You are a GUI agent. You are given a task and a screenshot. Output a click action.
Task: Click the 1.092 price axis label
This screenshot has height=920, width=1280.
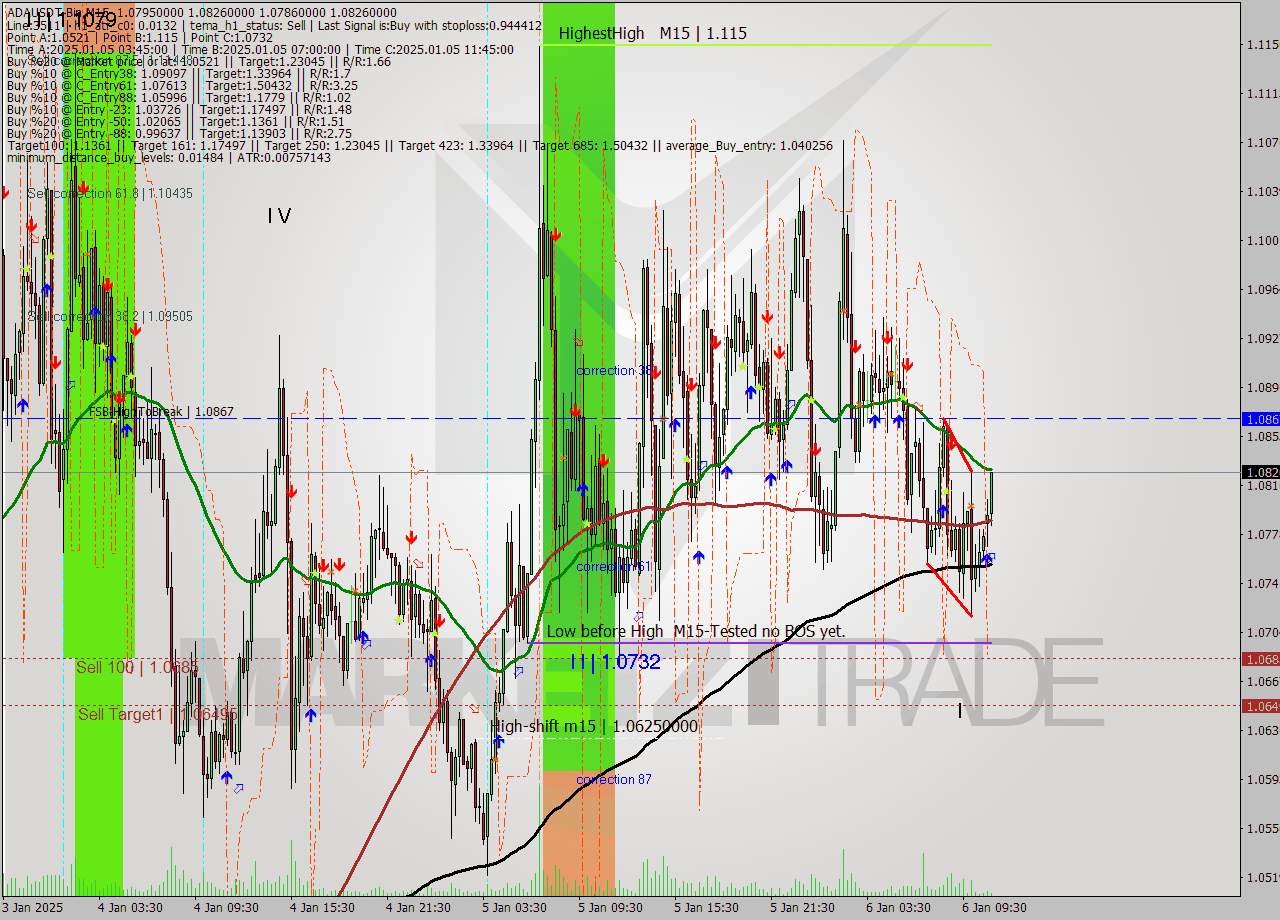pyautogui.click(x=1263, y=339)
